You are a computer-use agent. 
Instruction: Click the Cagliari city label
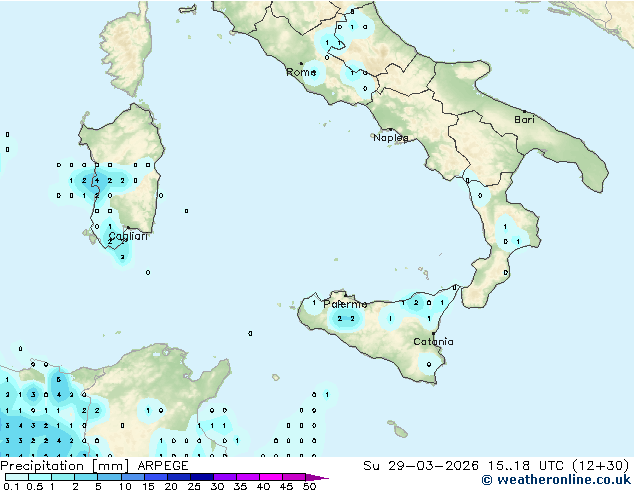point(128,236)
